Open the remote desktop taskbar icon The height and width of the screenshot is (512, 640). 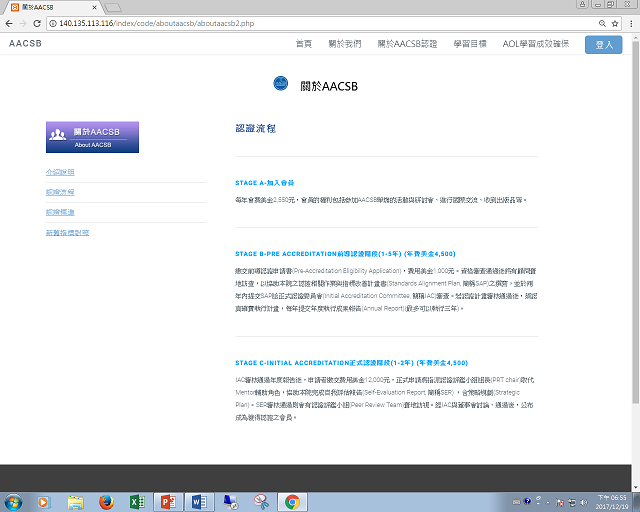(231, 502)
